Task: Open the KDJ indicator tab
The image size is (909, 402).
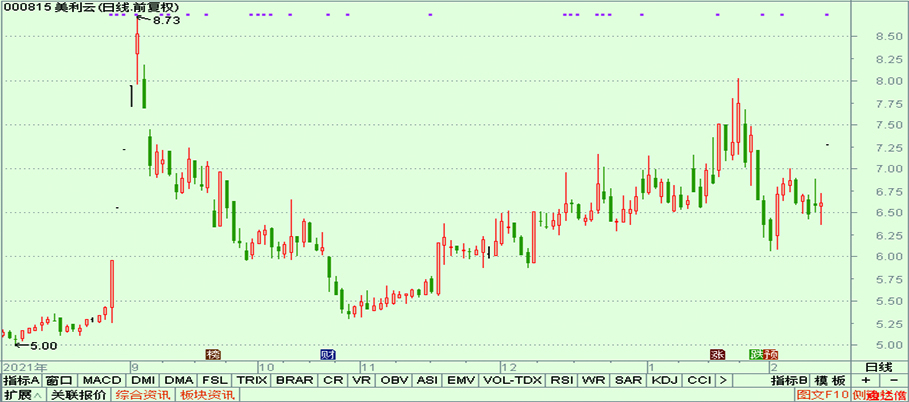Action: pyautogui.click(x=664, y=381)
